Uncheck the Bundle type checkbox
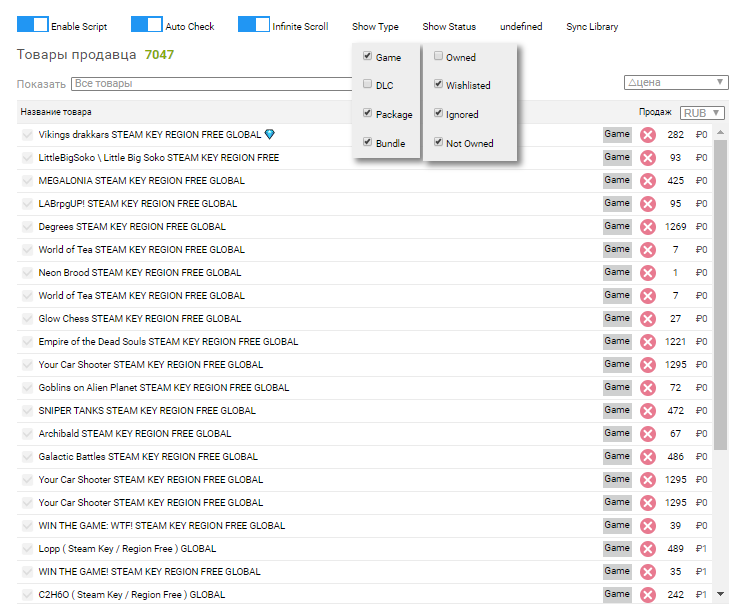The image size is (747, 607). click(x=367, y=142)
